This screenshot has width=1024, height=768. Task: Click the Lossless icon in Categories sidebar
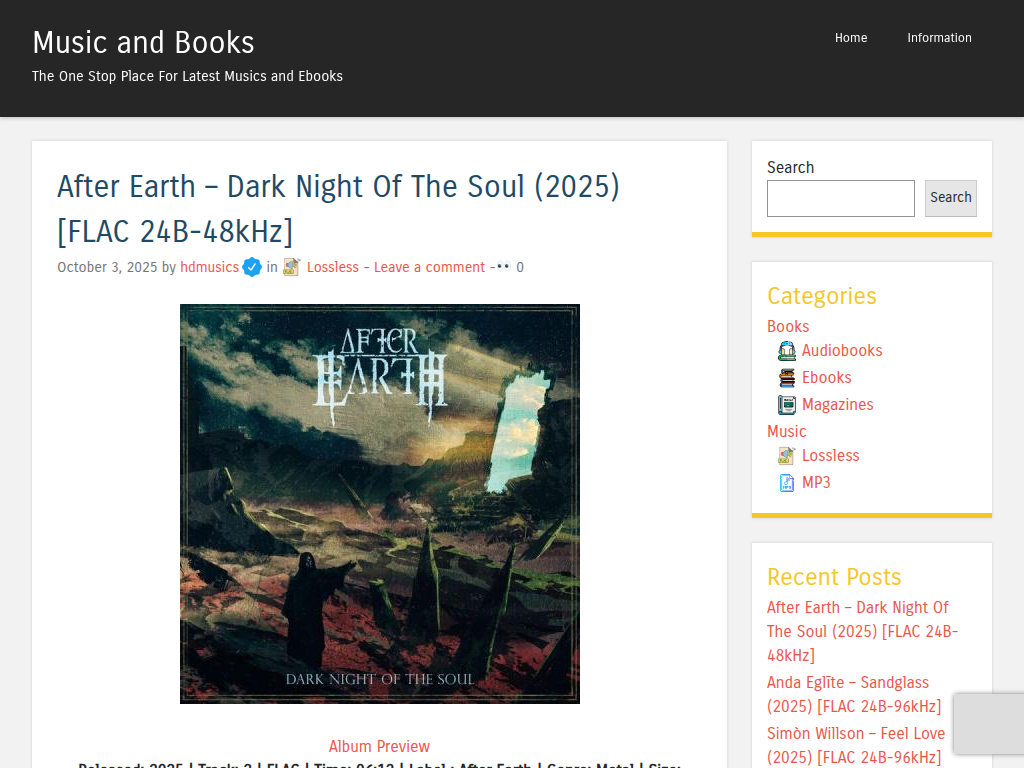pyautogui.click(x=787, y=455)
